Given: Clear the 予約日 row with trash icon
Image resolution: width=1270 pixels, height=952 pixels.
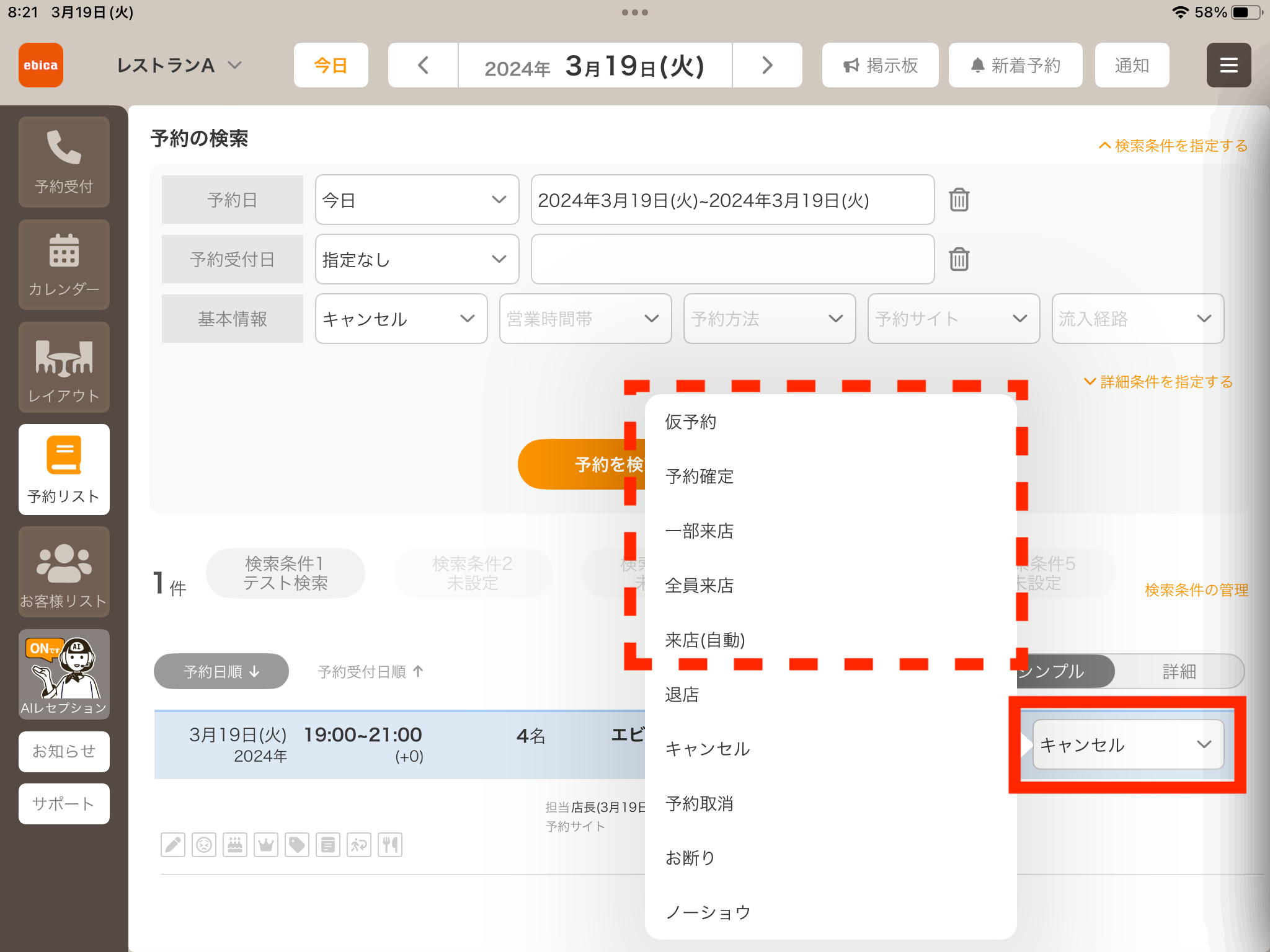Looking at the screenshot, I should (x=959, y=200).
